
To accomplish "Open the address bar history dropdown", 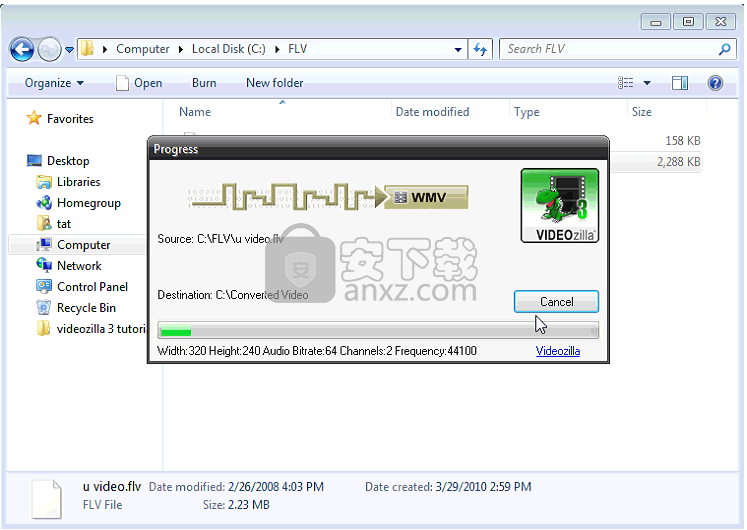I will (x=458, y=49).
